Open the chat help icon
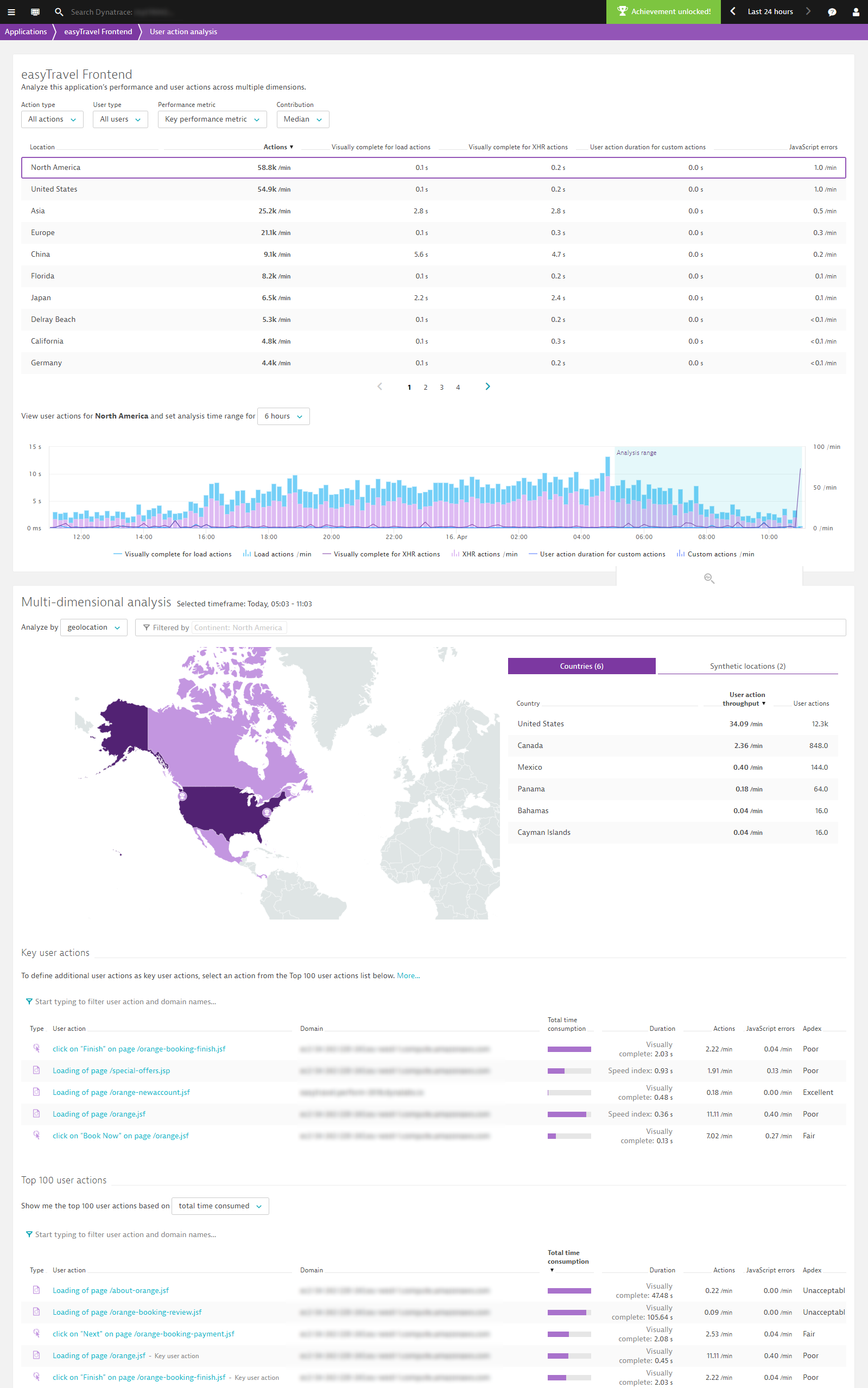This screenshot has height=1388, width=868. point(832,11)
